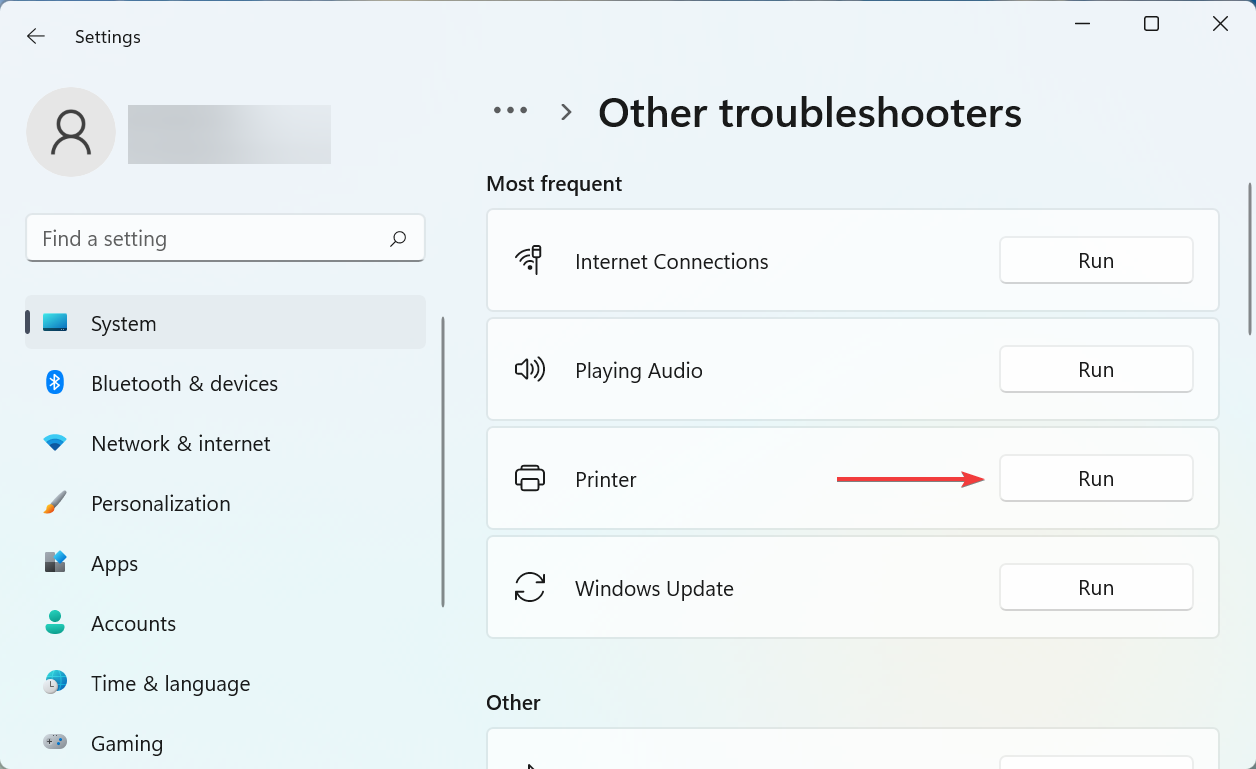Go to Personalization settings
The height and width of the screenshot is (769, 1256).
pyautogui.click(x=225, y=503)
